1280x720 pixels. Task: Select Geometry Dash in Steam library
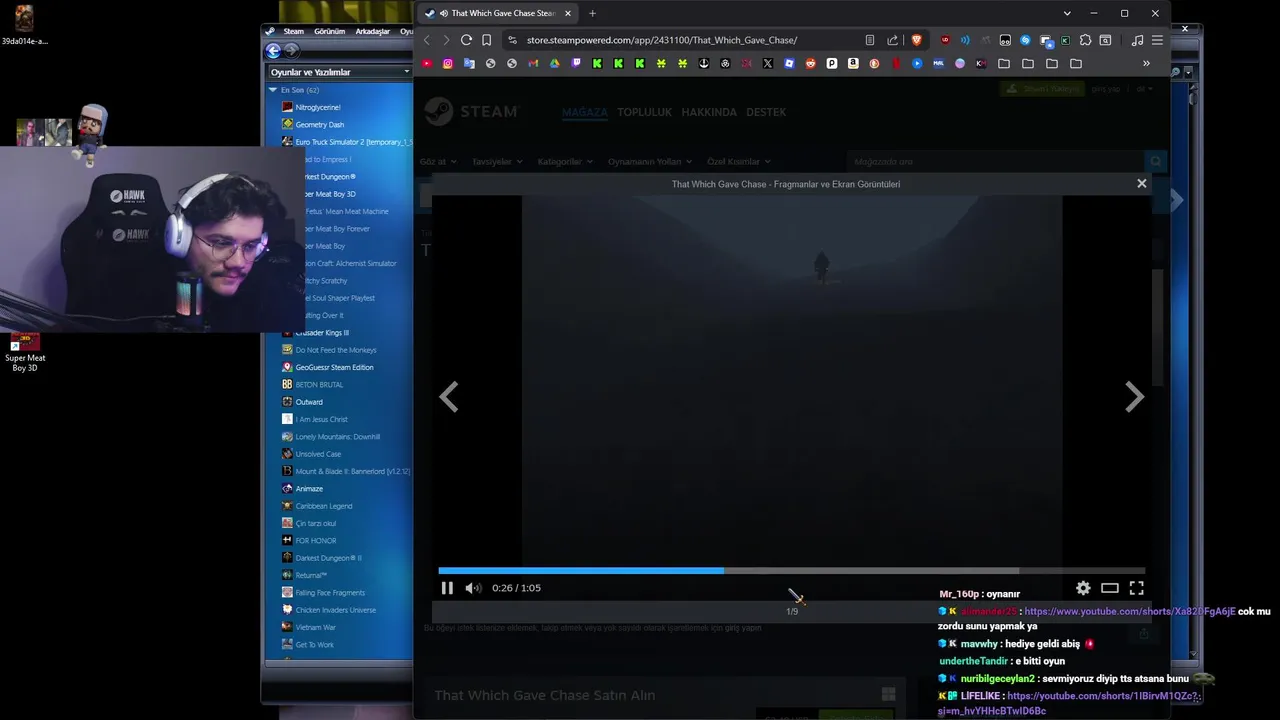[319, 124]
